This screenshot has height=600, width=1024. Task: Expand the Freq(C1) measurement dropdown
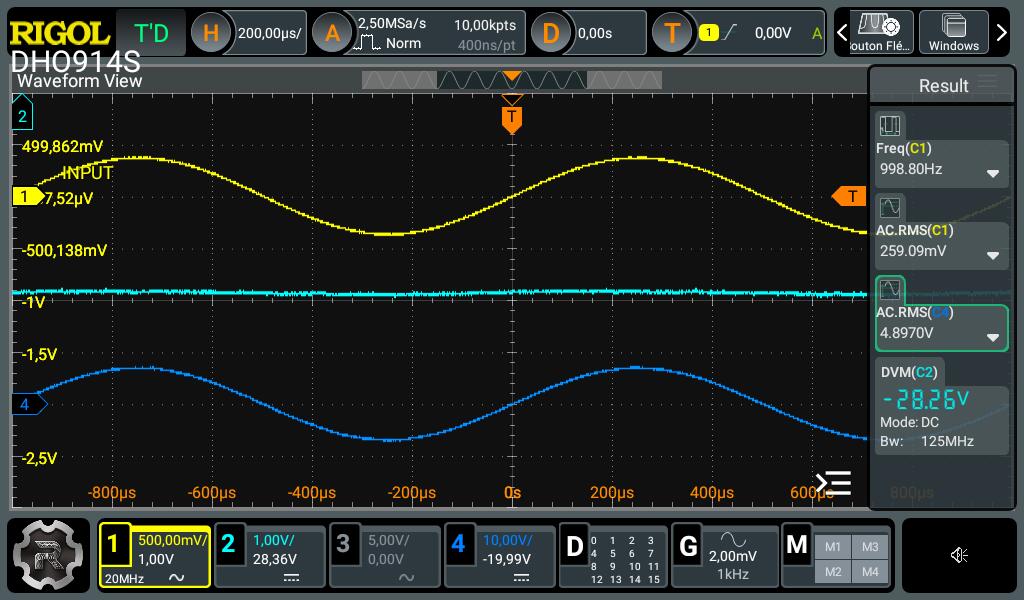point(993,174)
